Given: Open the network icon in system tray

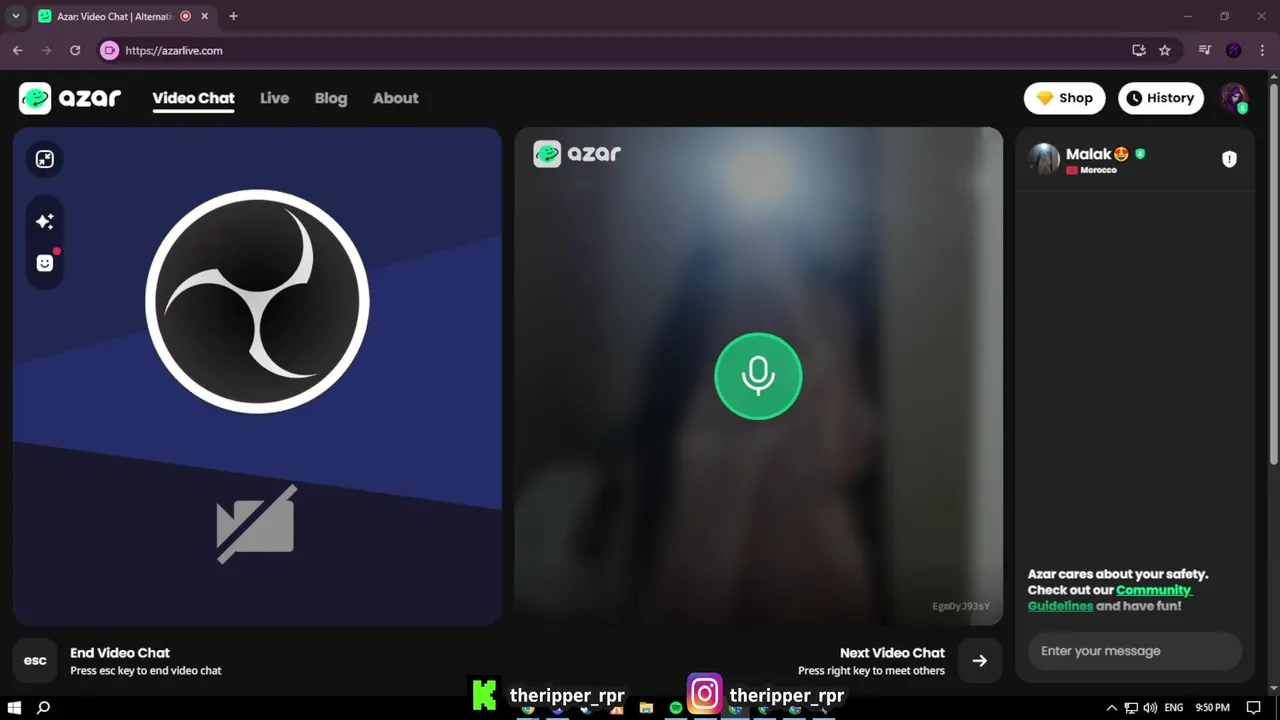Looking at the screenshot, I should pyautogui.click(x=1131, y=708).
